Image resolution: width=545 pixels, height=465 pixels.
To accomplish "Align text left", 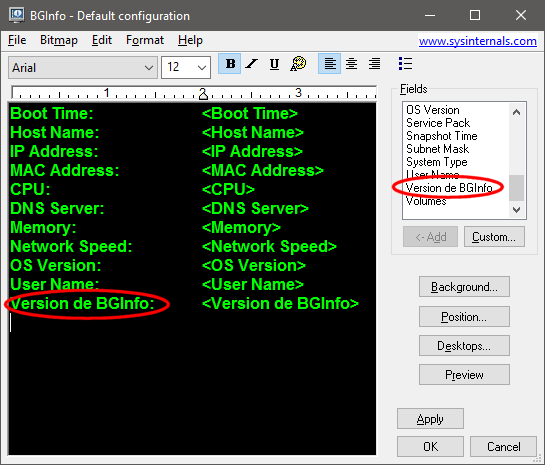I will pyautogui.click(x=330, y=64).
